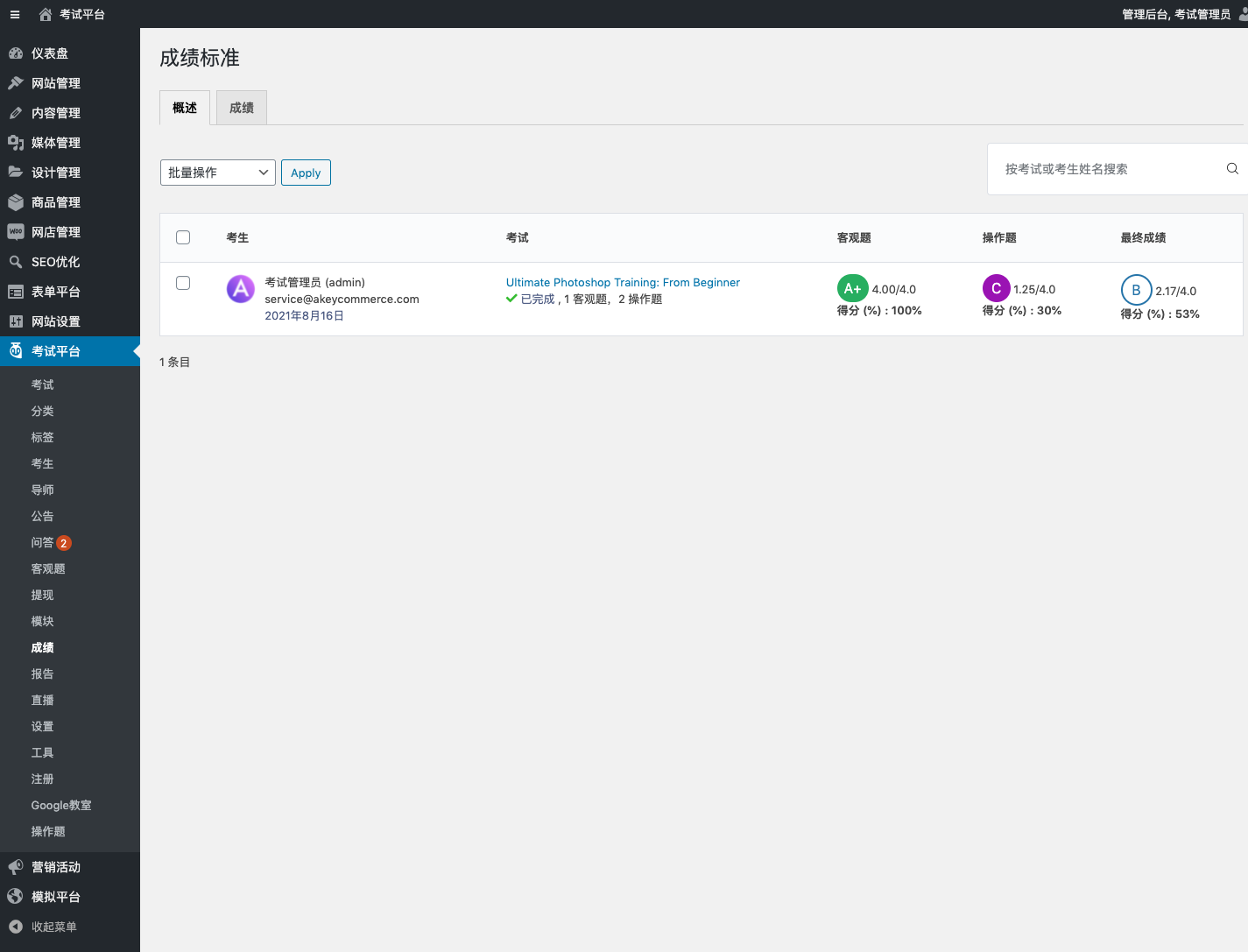Open 考试 submenu item
Viewport: 1248px width, 952px height.
[42, 384]
